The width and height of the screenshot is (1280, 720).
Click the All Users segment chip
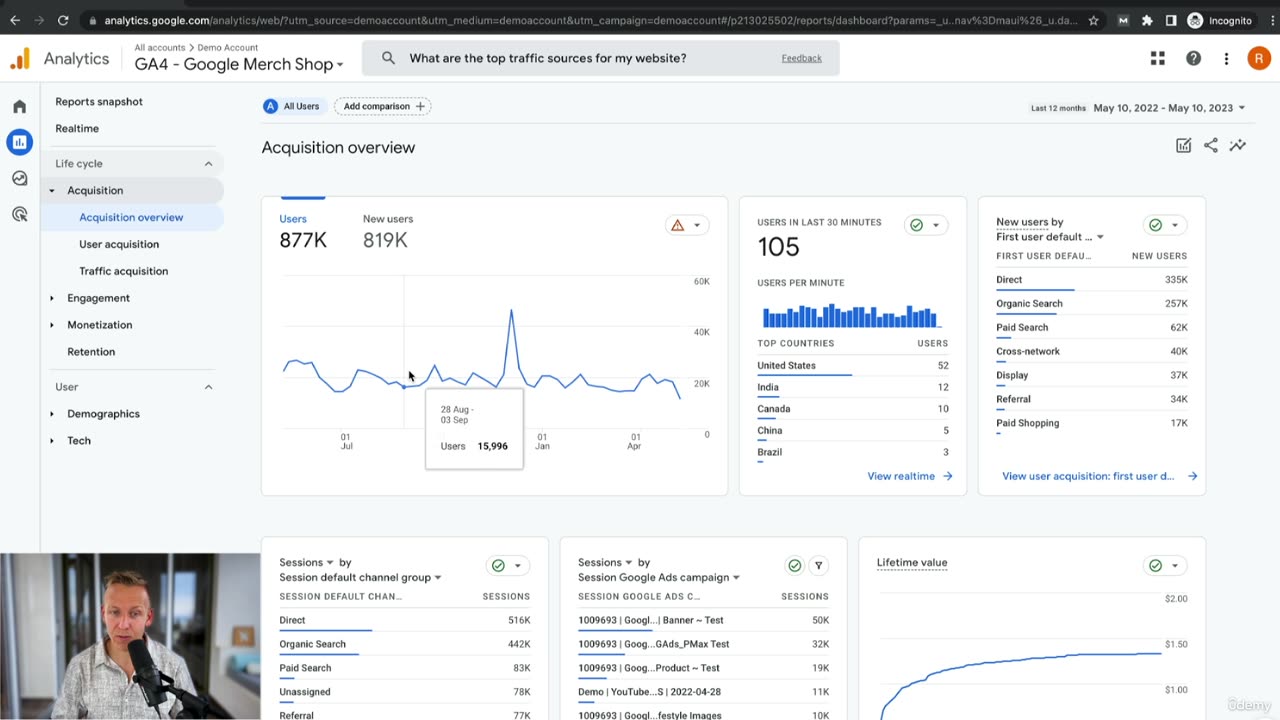291,106
